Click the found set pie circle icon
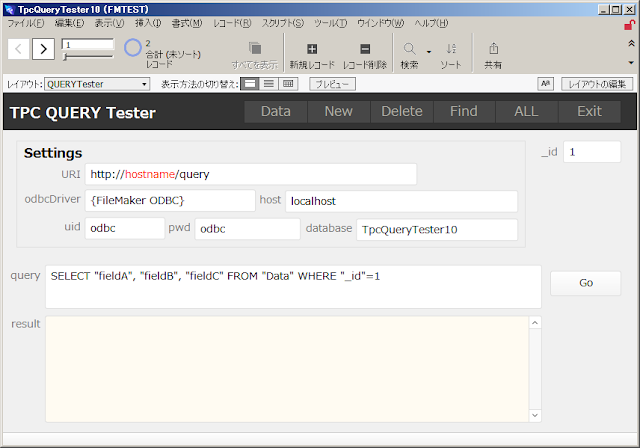Screen dimensions: 640x448 point(133,48)
